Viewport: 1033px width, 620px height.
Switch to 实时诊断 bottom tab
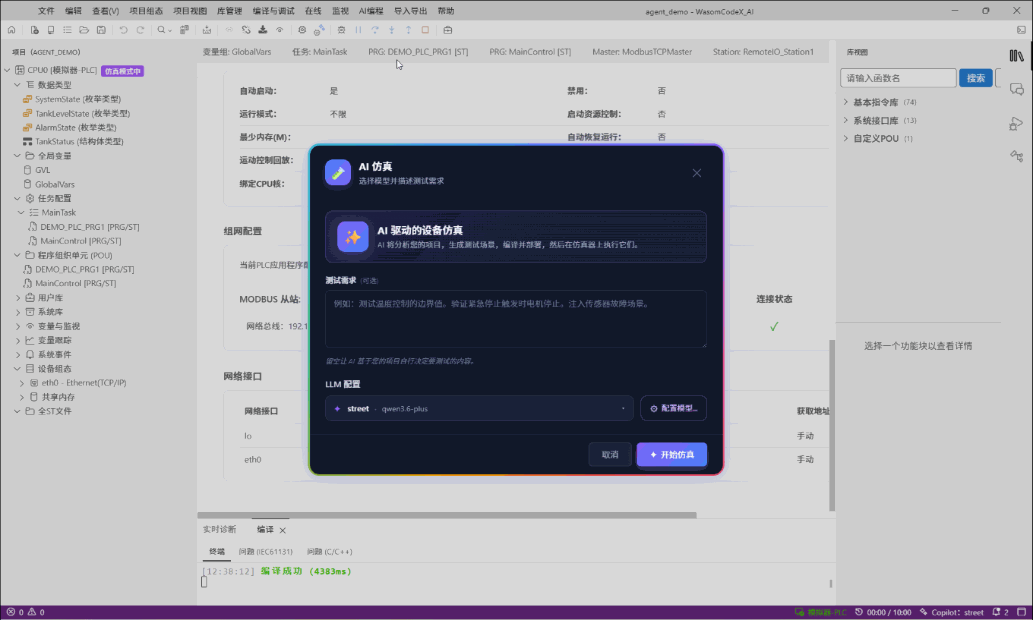[219, 530]
